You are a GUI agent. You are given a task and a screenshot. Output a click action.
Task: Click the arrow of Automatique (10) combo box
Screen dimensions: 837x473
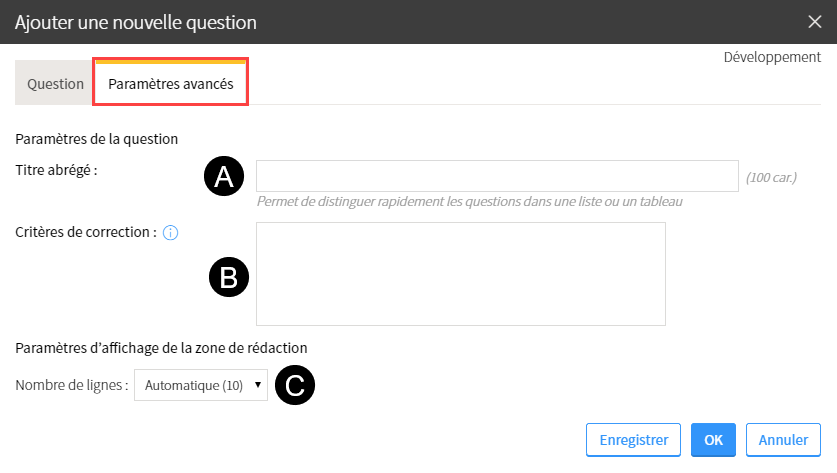258,385
